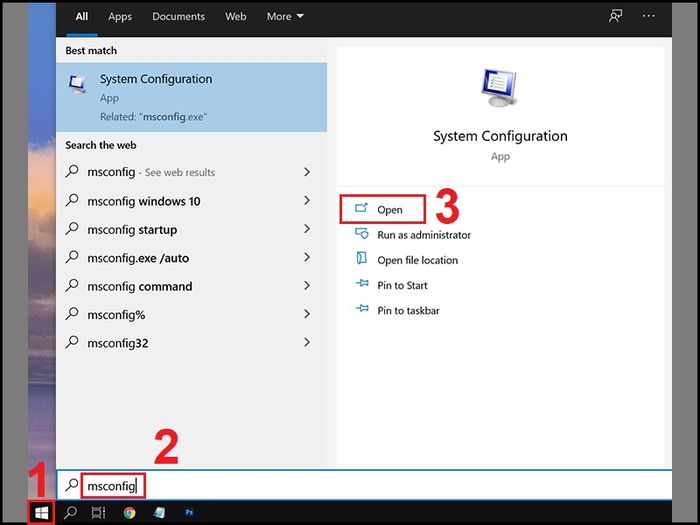Click the large System Configuration icon
Image resolution: width=700 pixels, height=525 pixels.
tap(500, 88)
